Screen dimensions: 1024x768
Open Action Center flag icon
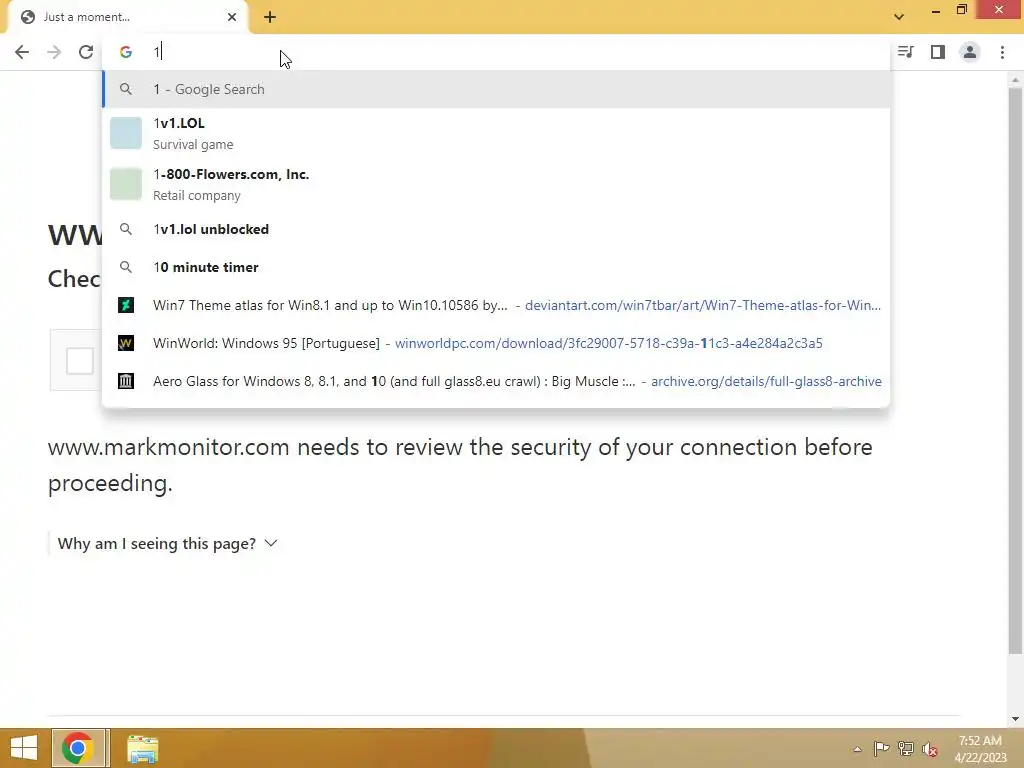(881, 748)
